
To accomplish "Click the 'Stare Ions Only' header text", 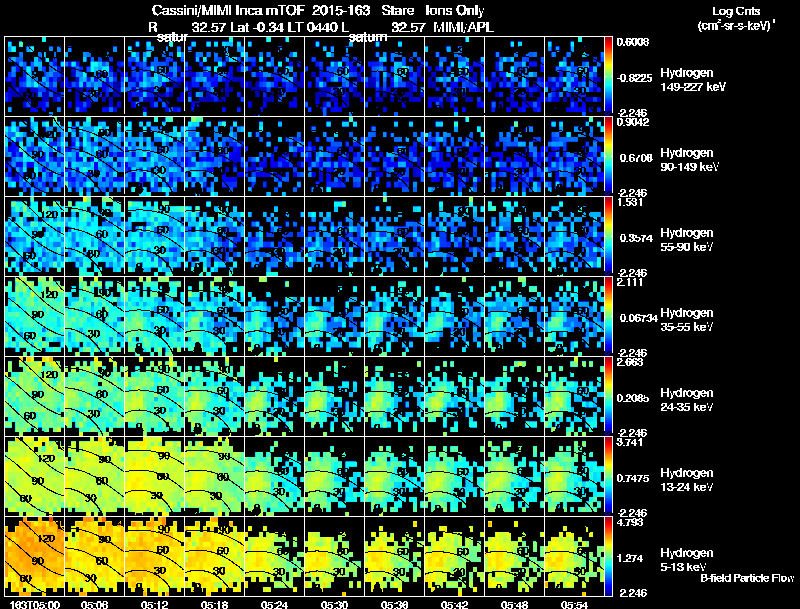I will pos(433,10).
